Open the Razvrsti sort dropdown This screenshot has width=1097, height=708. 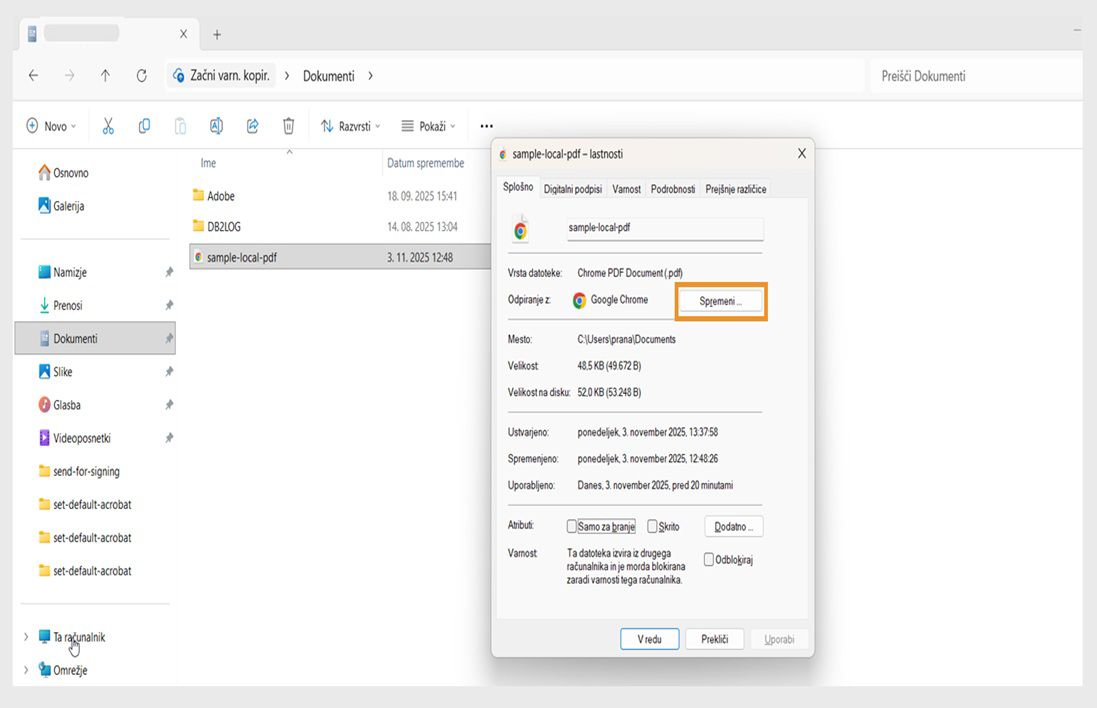tap(351, 126)
